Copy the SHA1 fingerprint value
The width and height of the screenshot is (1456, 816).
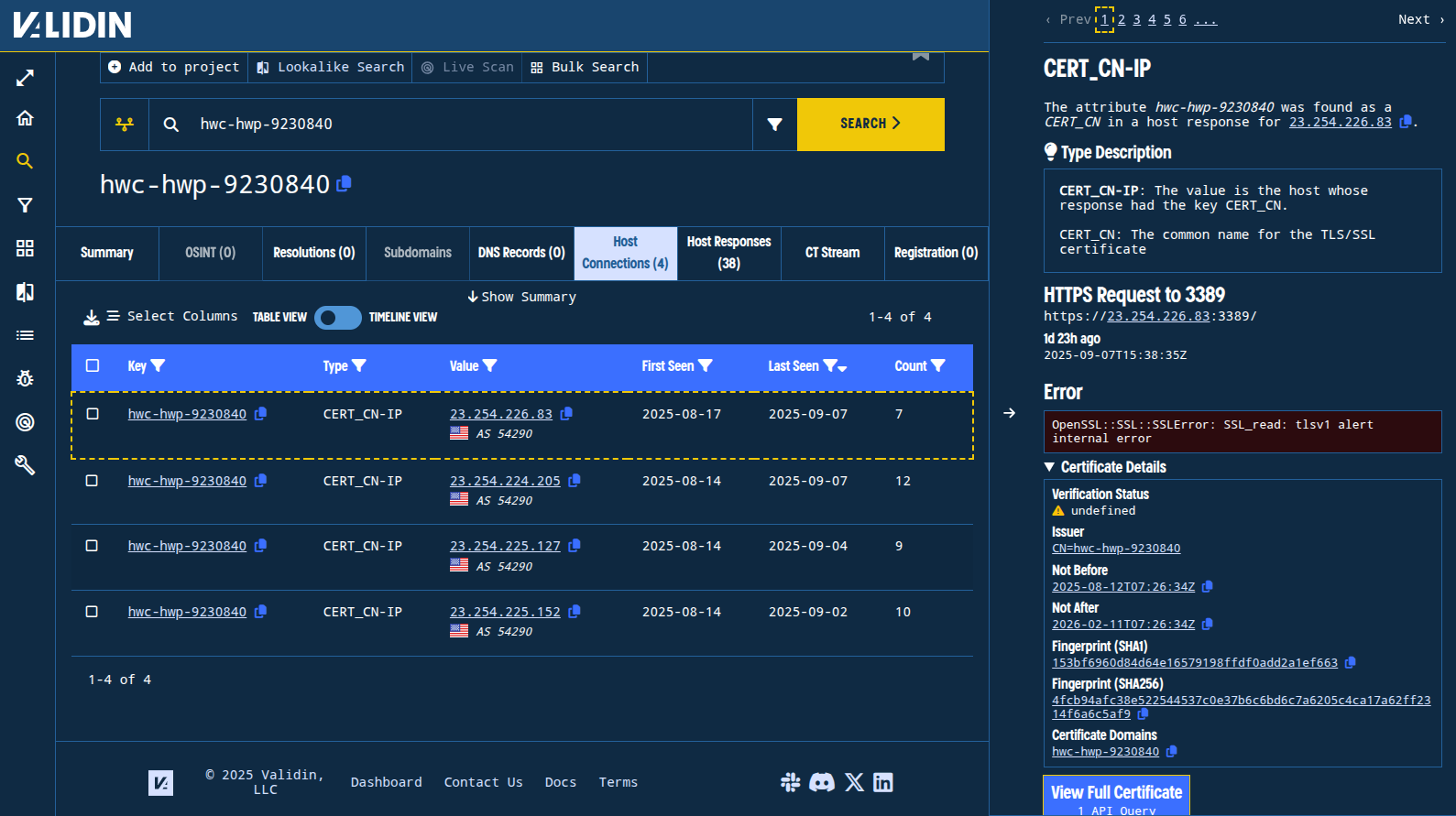(x=1350, y=662)
